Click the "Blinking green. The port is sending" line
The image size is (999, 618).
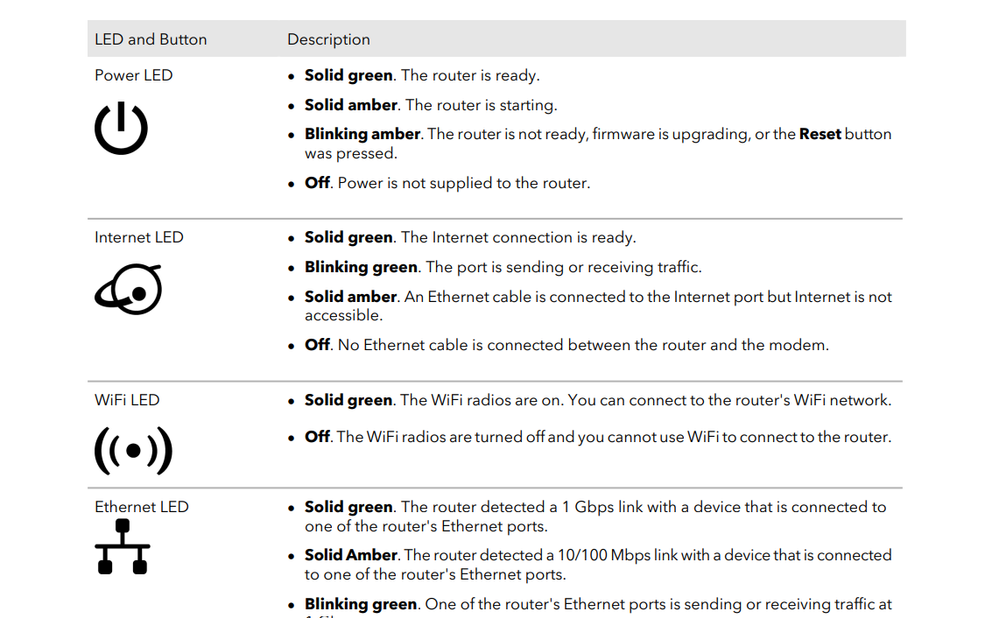point(503,267)
